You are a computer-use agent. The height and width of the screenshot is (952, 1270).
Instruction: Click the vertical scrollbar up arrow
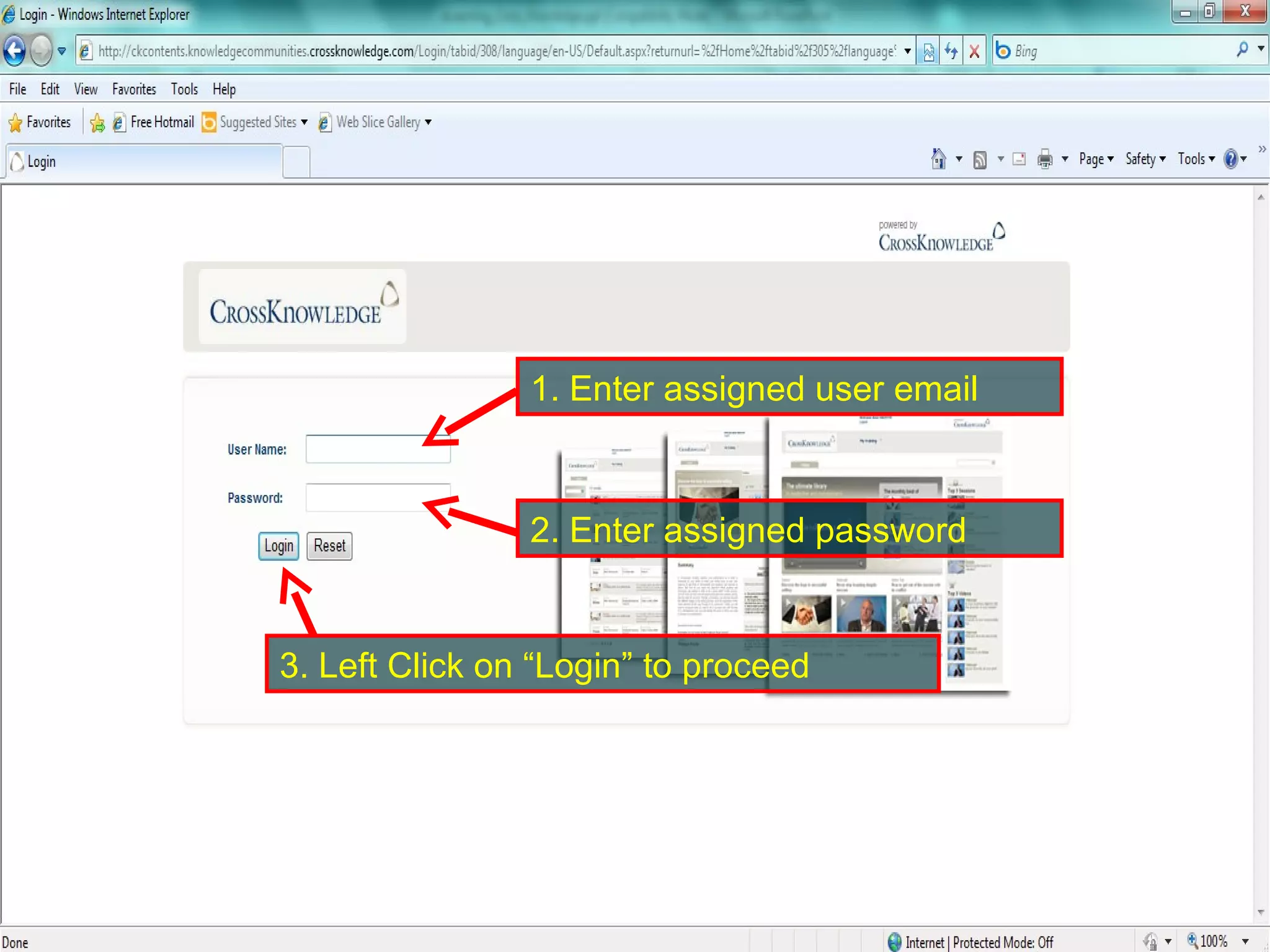click(x=1261, y=197)
